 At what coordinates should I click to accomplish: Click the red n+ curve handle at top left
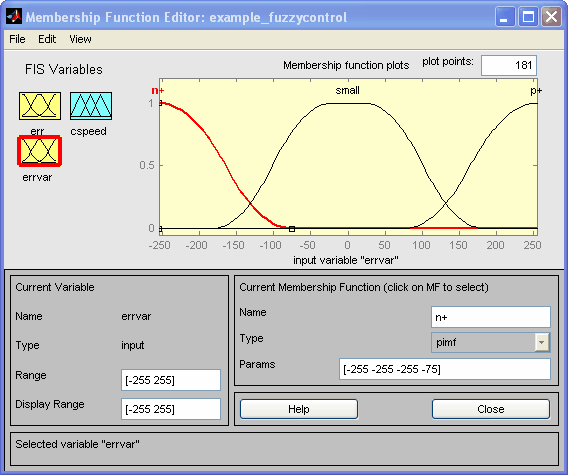pos(160,103)
